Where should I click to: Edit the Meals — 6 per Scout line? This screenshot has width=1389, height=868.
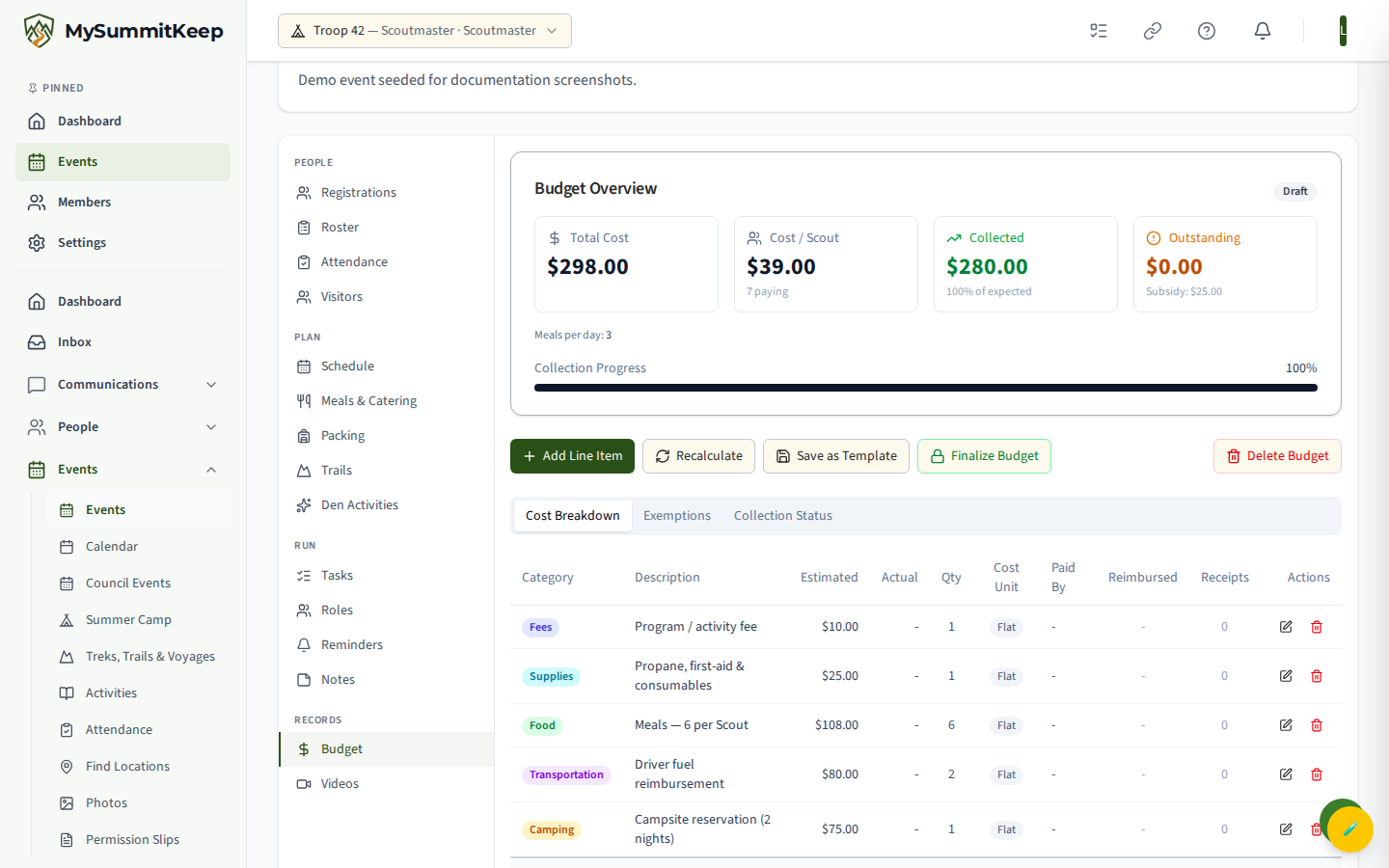(x=1286, y=725)
